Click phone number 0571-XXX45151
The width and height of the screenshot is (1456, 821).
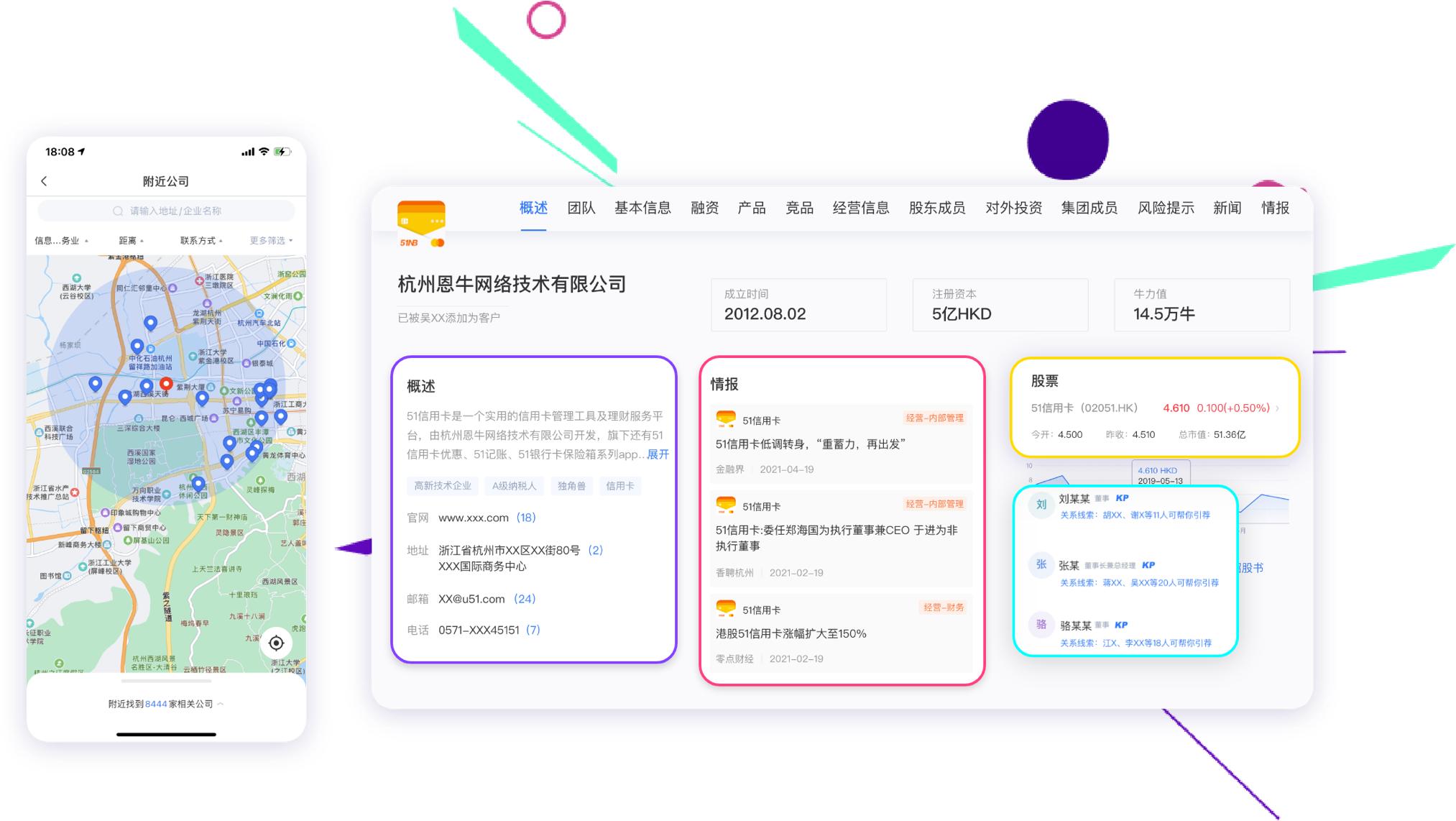point(479,630)
